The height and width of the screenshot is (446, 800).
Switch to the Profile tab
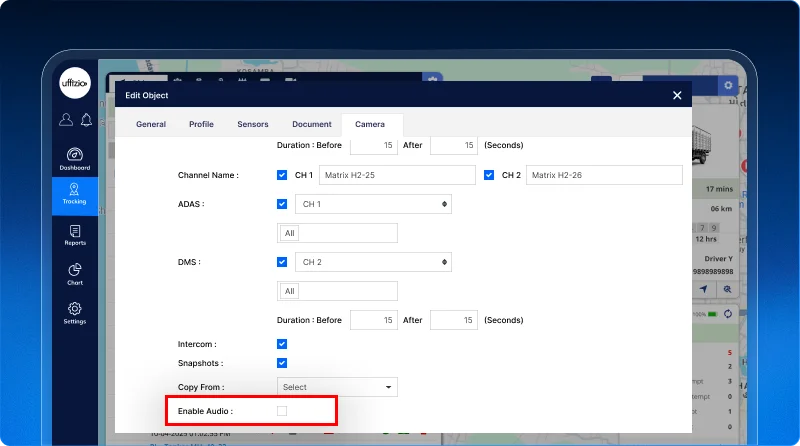[201, 124]
